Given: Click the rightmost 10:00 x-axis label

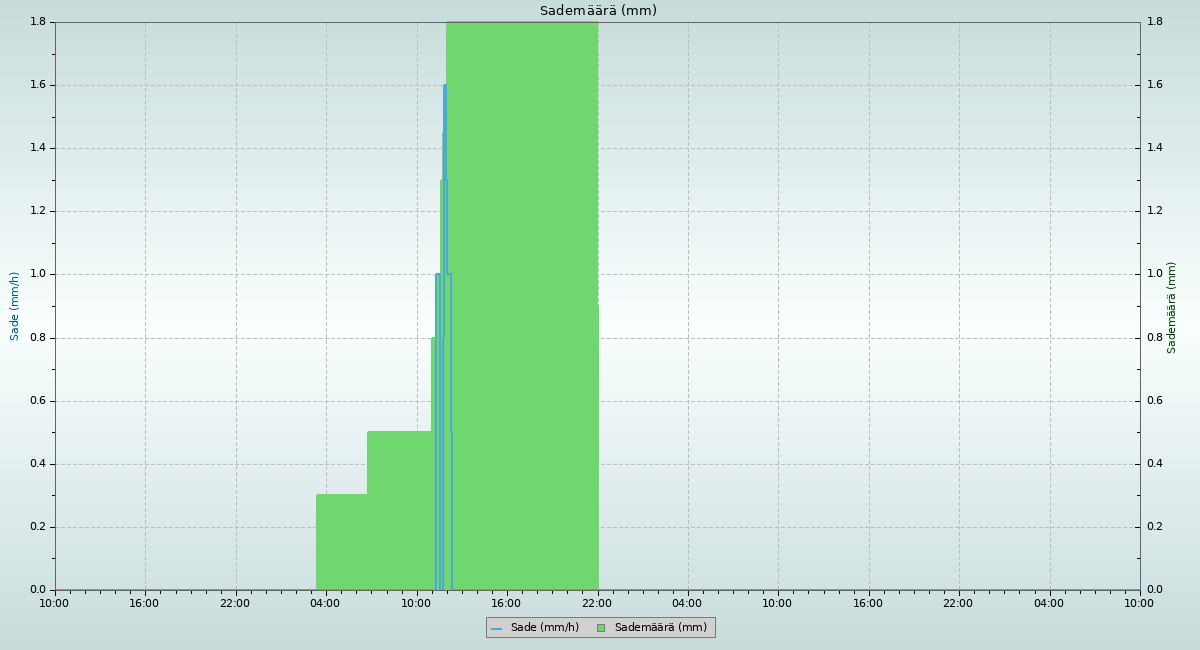Looking at the screenshot, I should coord(1139,603).
